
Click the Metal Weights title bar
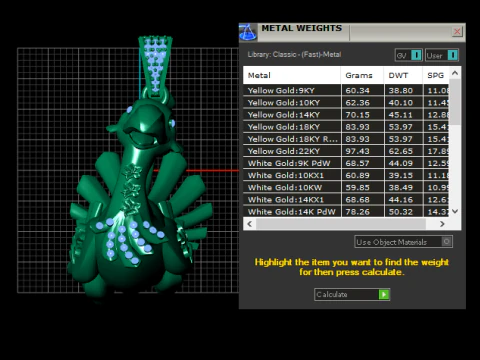[x=353, y=32]
